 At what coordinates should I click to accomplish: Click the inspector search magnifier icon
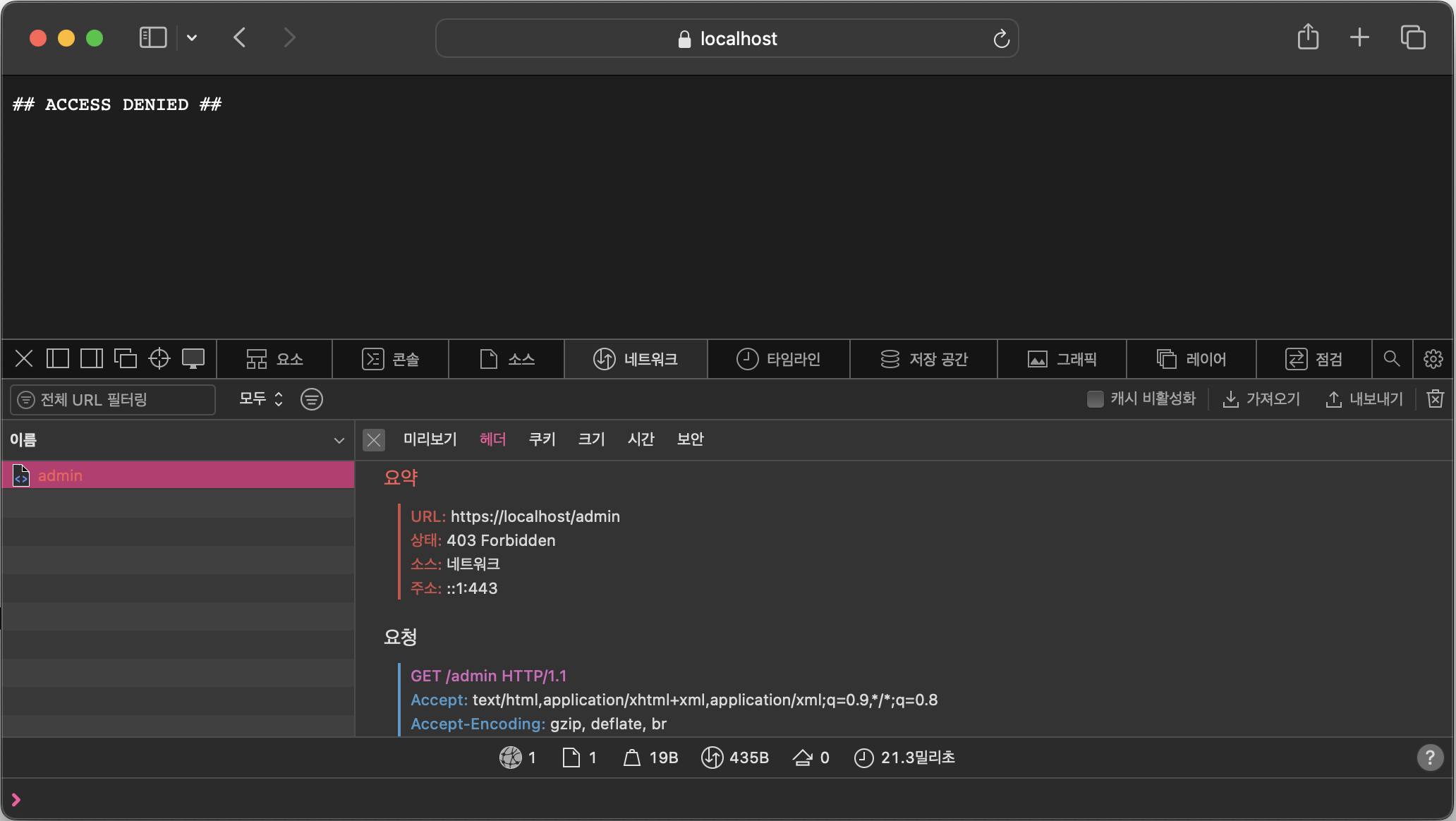[1391, 359]
